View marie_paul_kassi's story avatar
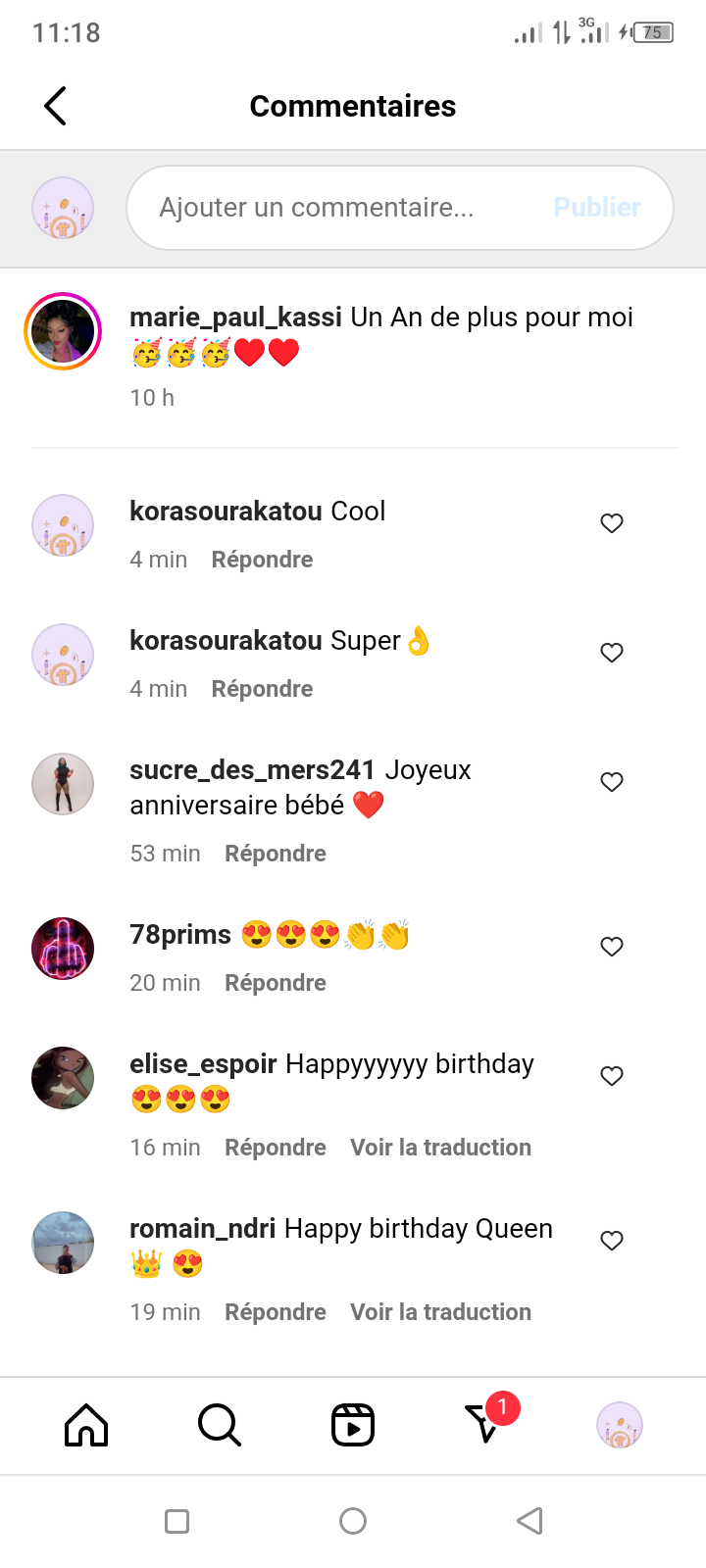Viewport: 706px width, 1568px height. [63, 332]
